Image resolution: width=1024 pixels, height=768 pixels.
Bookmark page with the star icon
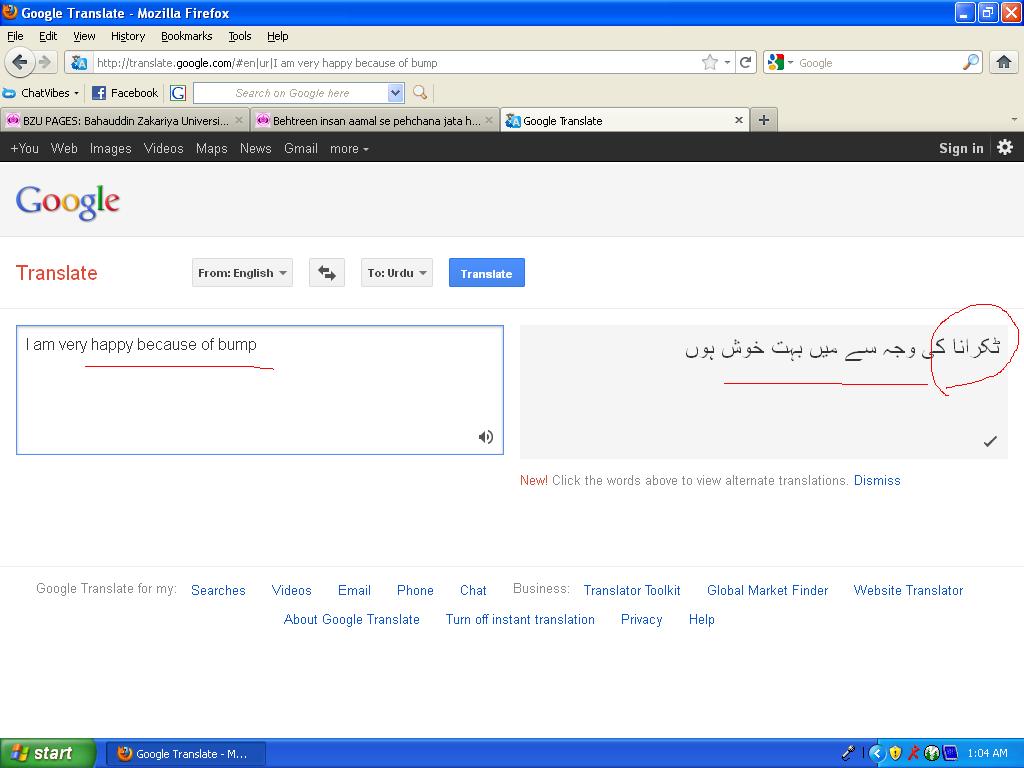tap(709, 63)
